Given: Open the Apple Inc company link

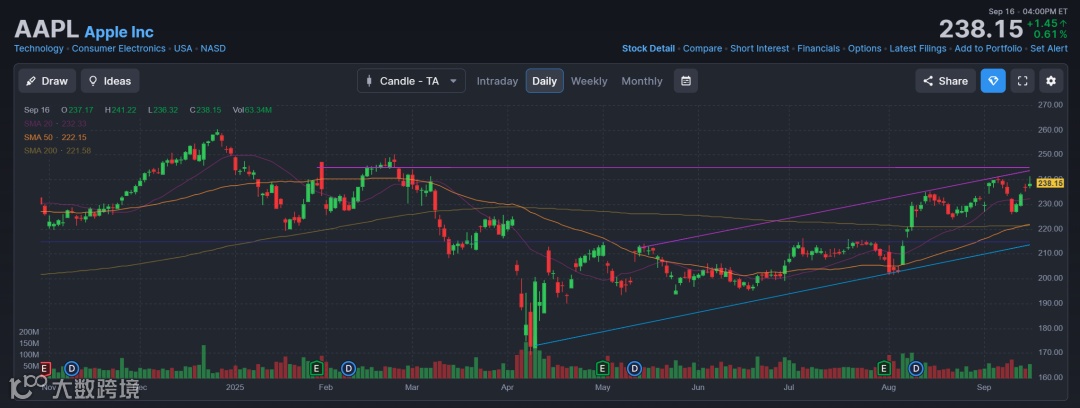Looking at the screenshot, I should click(119, 32).
